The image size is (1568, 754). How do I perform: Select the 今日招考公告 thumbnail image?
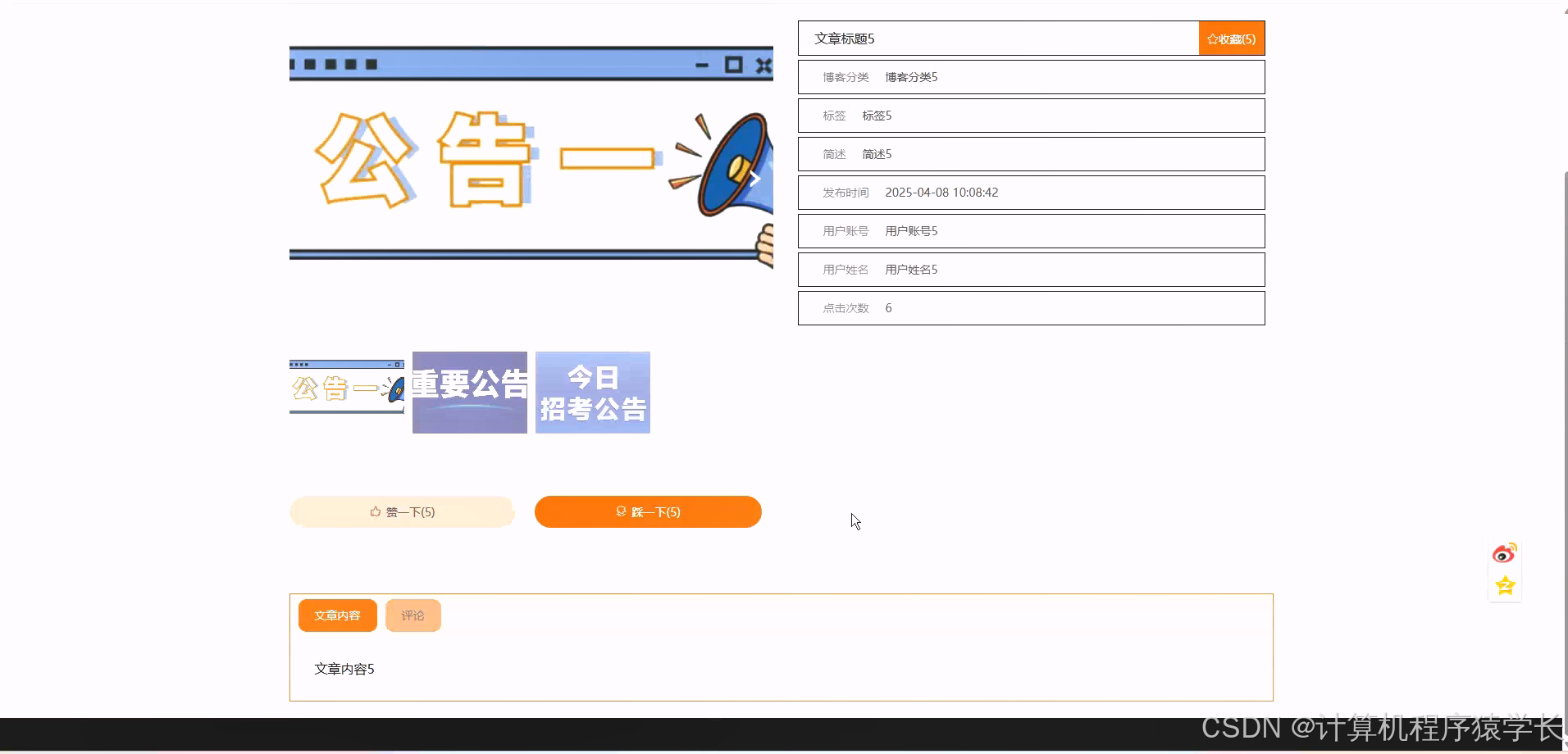pos(593,393)
